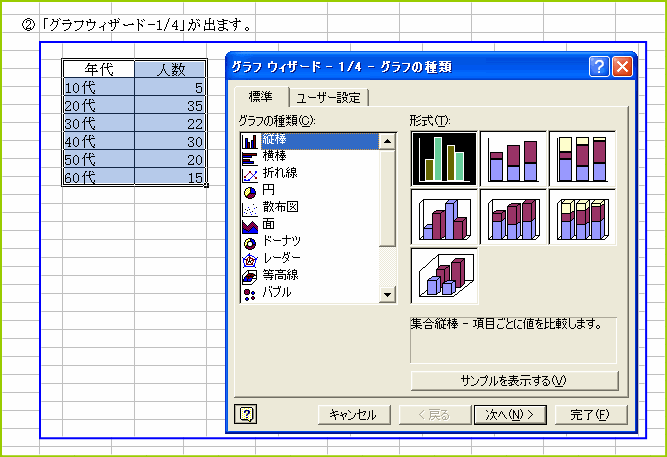Select the バブル bubble chart icon
Image resolution: width=667 pixels, height=457 pixels.
(x=250, y=294)
